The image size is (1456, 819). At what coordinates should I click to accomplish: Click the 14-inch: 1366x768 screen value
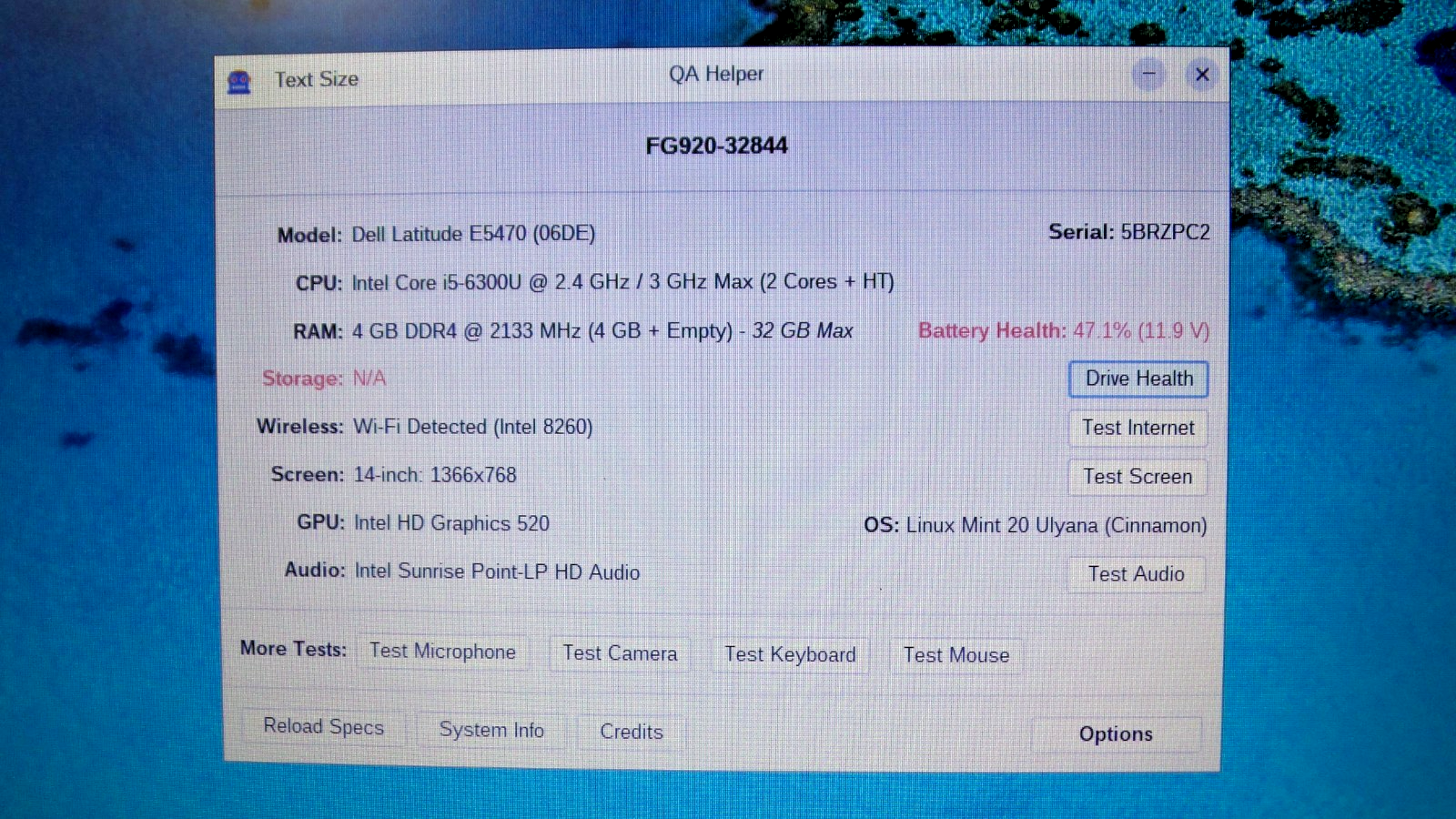[x=435, y=475]
